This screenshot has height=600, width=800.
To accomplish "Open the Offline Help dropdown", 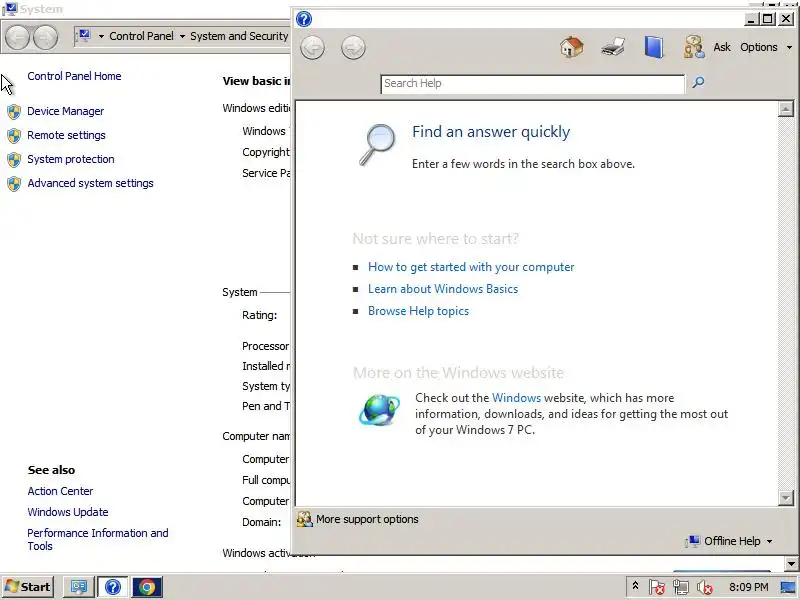I will (730, 541).
